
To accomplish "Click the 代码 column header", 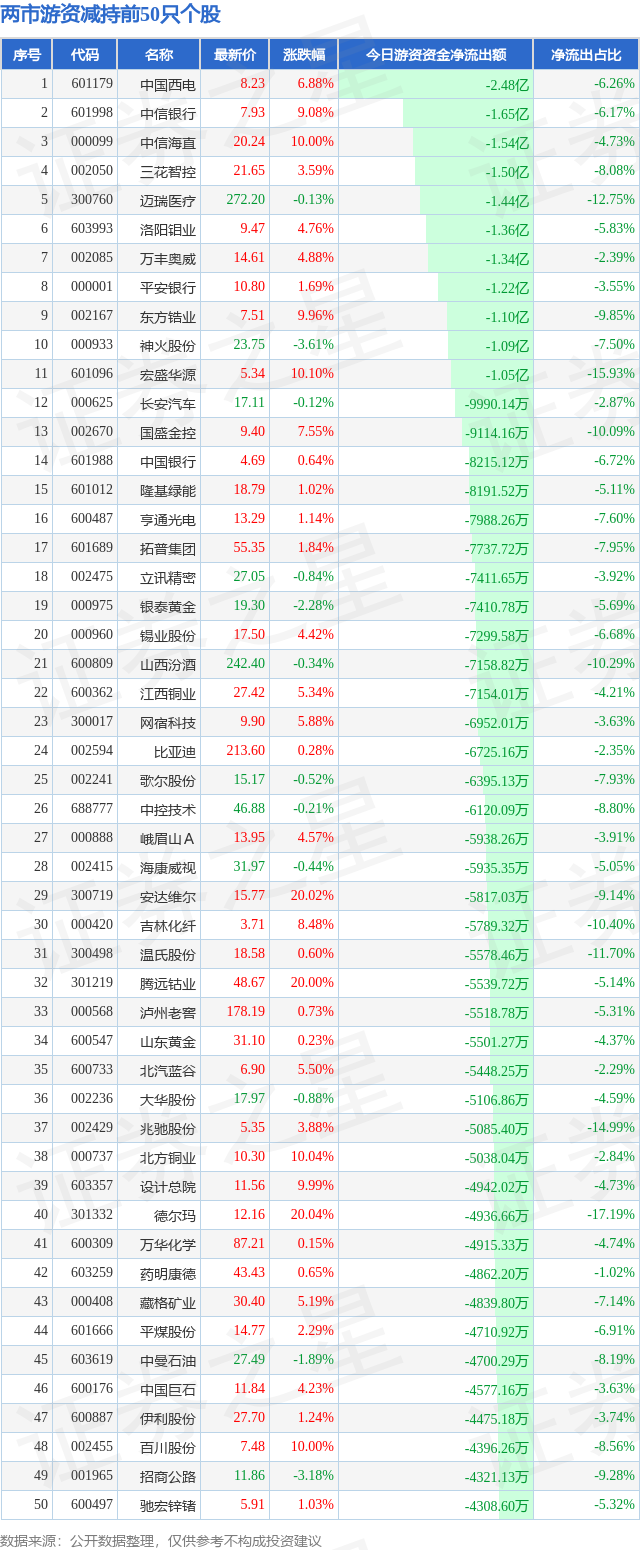I will coord(85,54).
